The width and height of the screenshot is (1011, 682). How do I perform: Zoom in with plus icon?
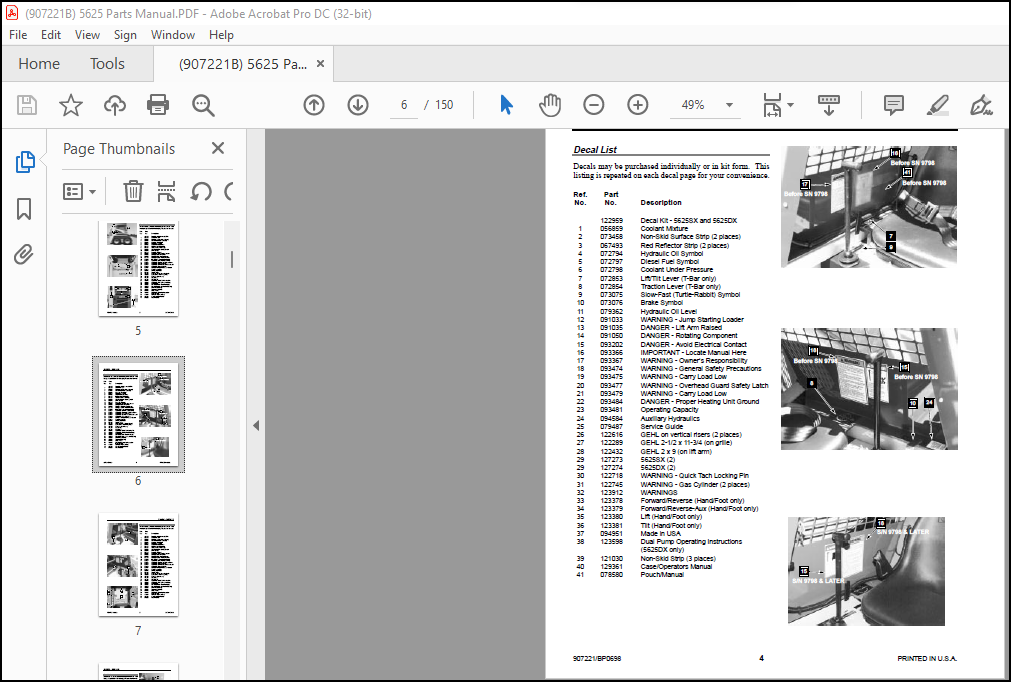coord(638,105)
